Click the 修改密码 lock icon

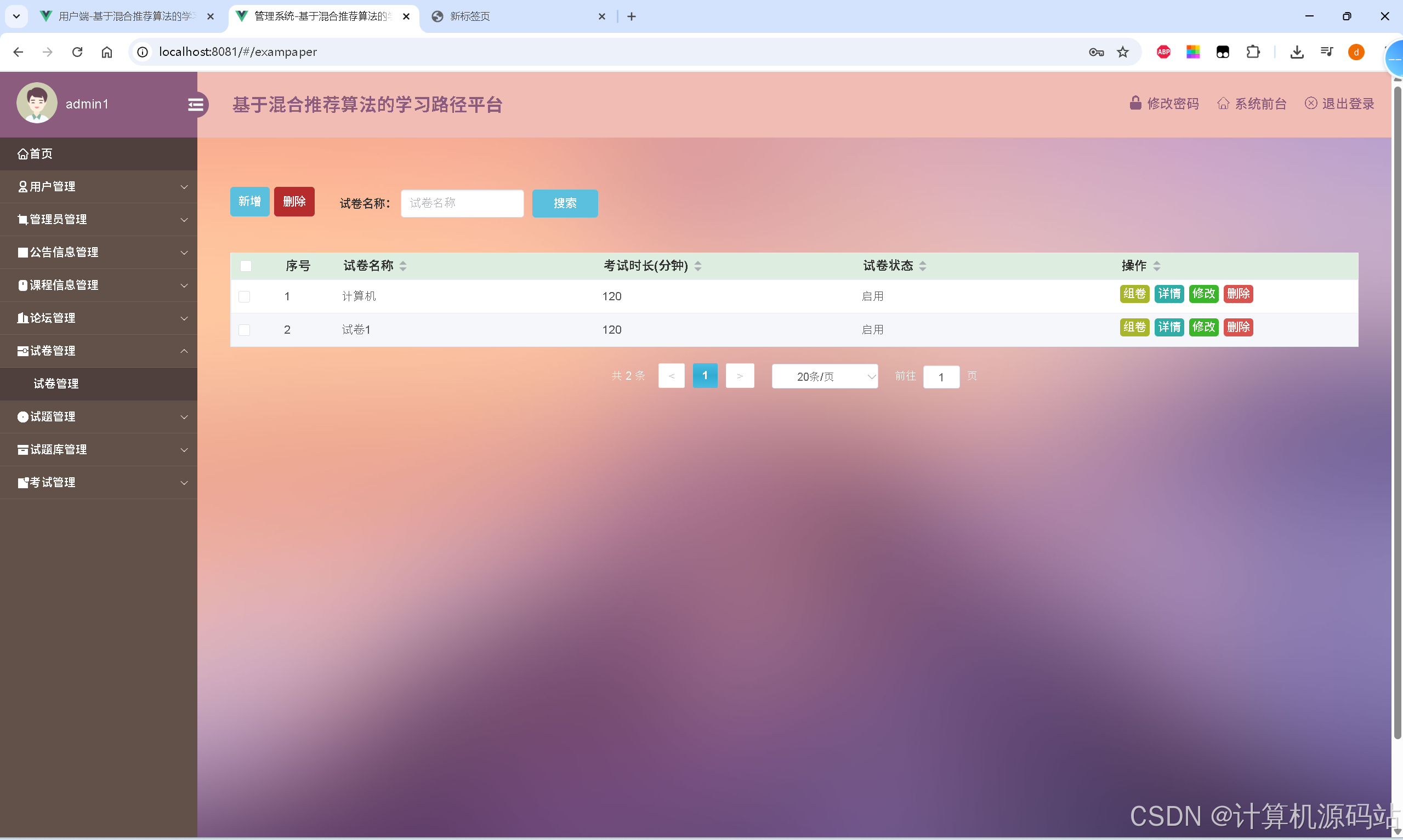[x=1135, y=103]
